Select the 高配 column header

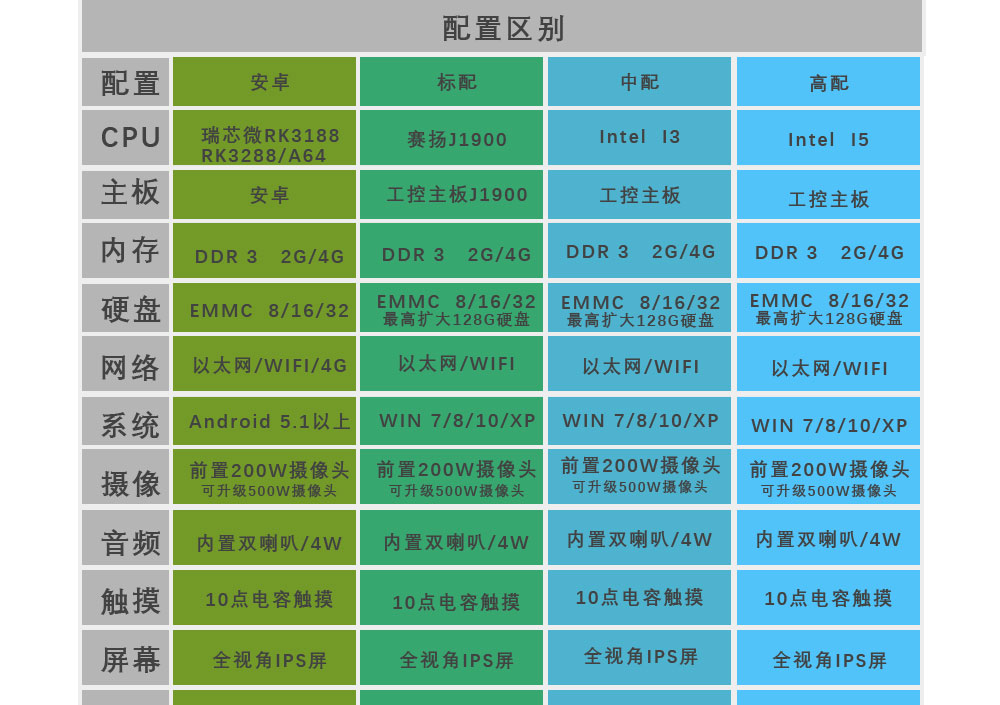point(828,82)
